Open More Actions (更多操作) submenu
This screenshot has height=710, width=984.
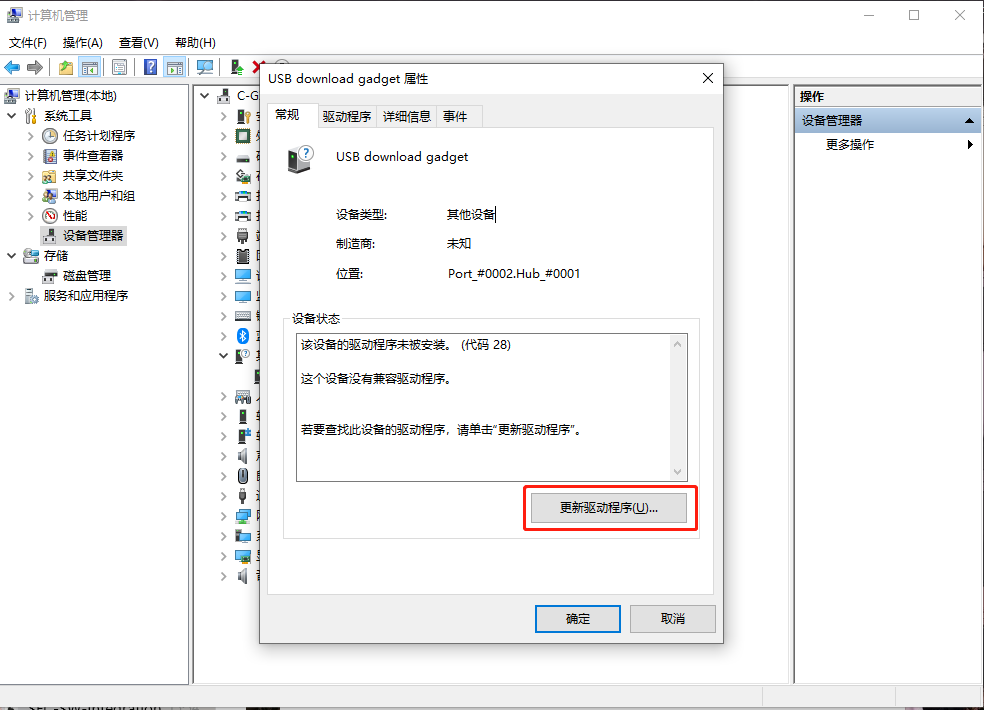pyautogui.click(x=850, y=144)
